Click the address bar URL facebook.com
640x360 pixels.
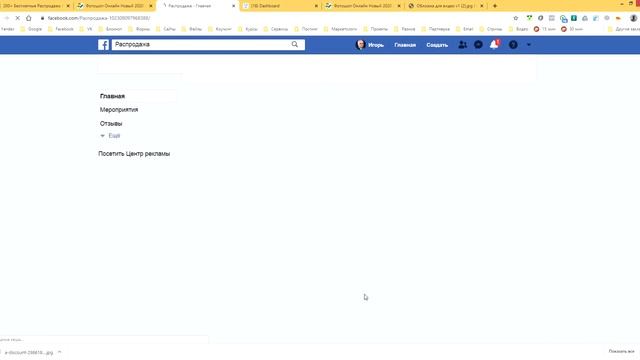(x=99, y=18)
